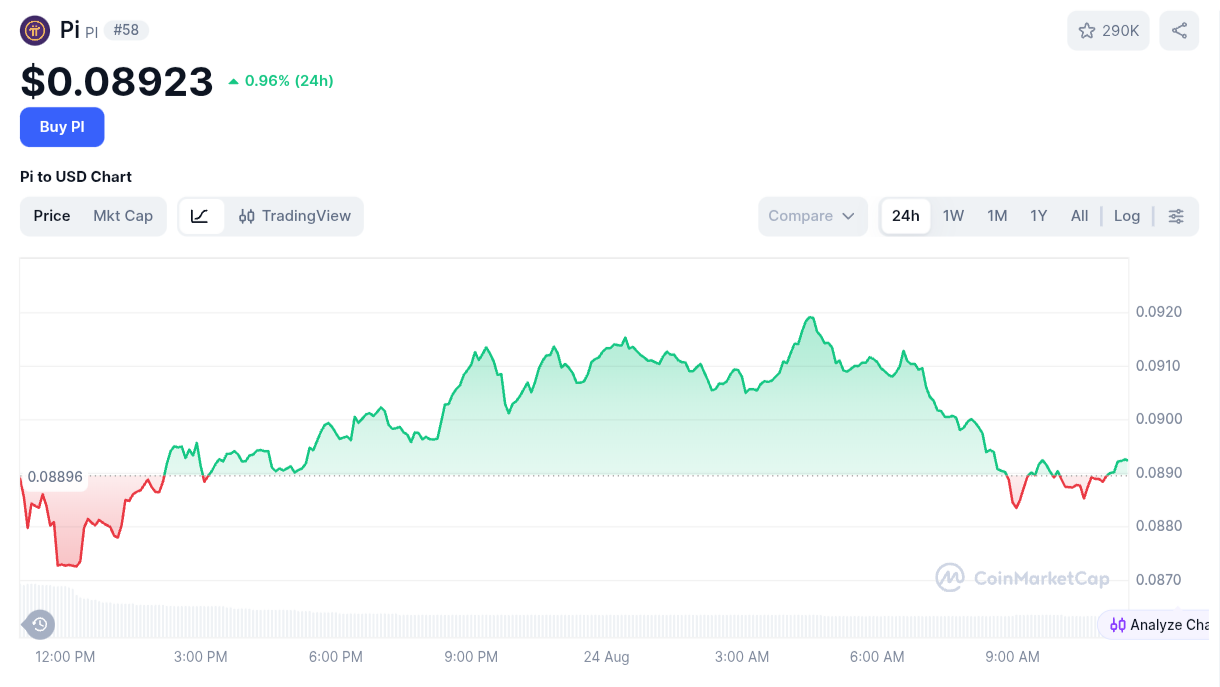The width and height of the screenshot is (1220, 687).
Task: View the All time range
Action: (1079, 216)
